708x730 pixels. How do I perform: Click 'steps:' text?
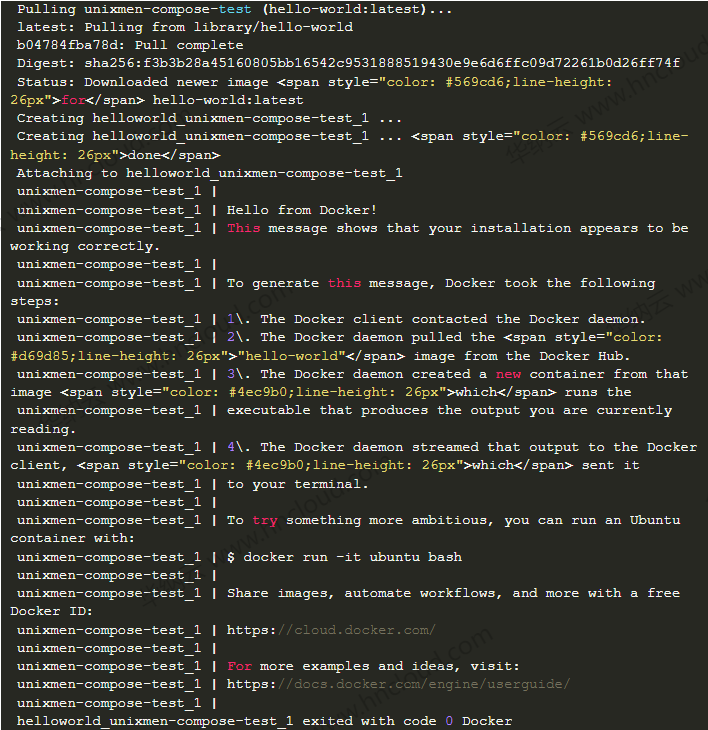tap(35, 302)
